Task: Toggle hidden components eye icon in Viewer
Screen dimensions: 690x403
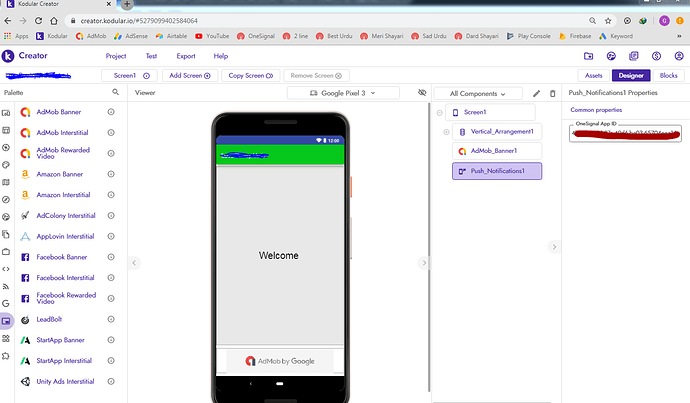Action: point(422,93)
